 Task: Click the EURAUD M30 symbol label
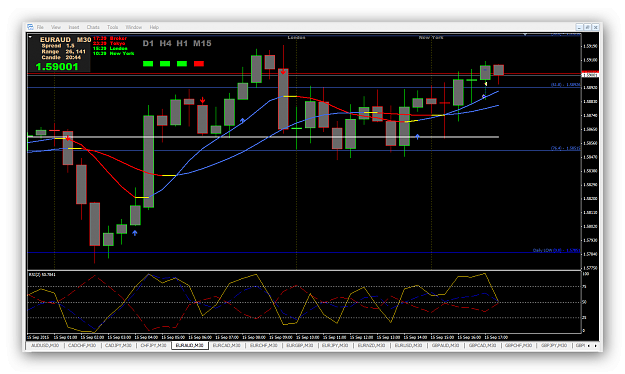(65, 39)
